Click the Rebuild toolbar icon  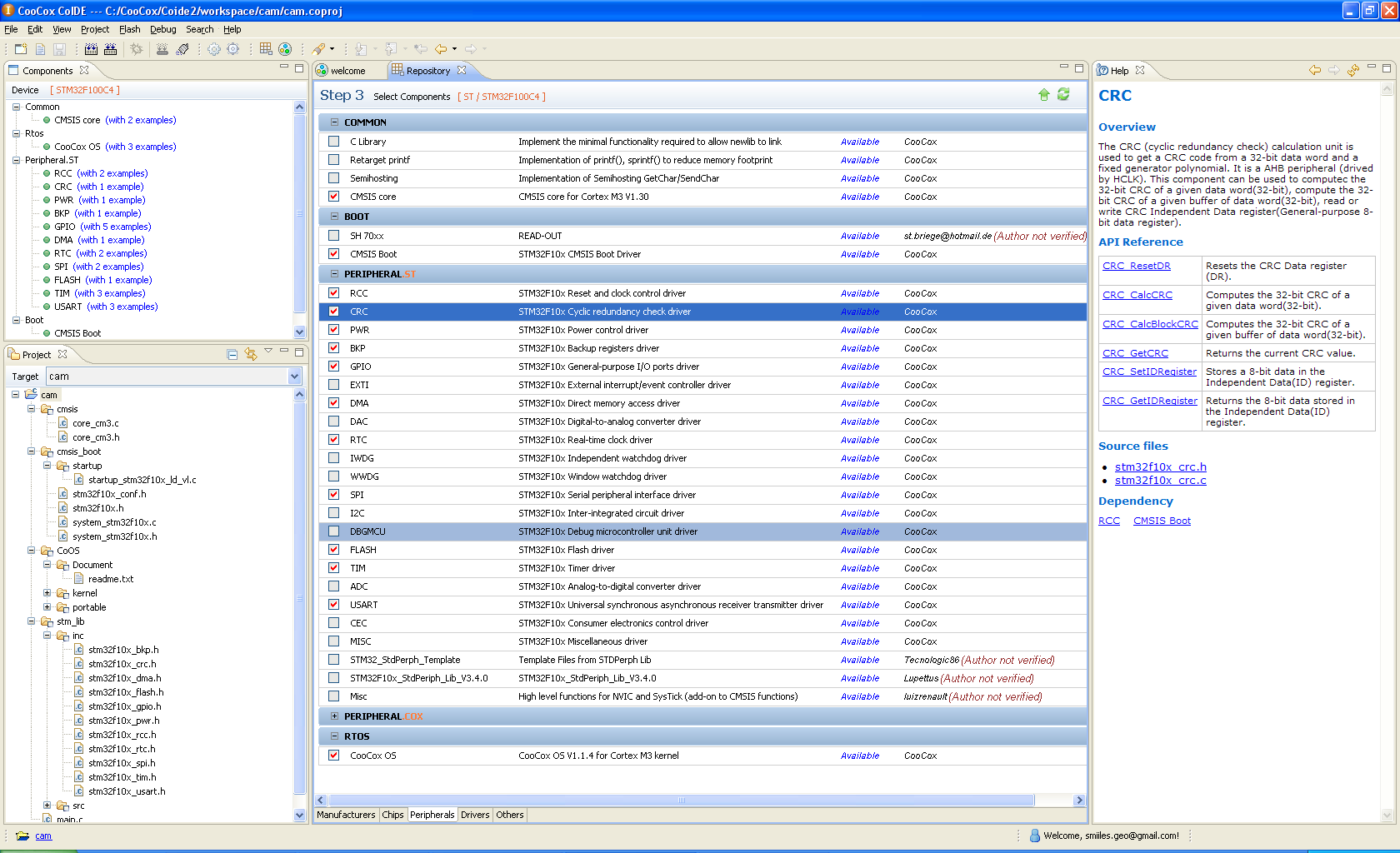coord(110,49)
